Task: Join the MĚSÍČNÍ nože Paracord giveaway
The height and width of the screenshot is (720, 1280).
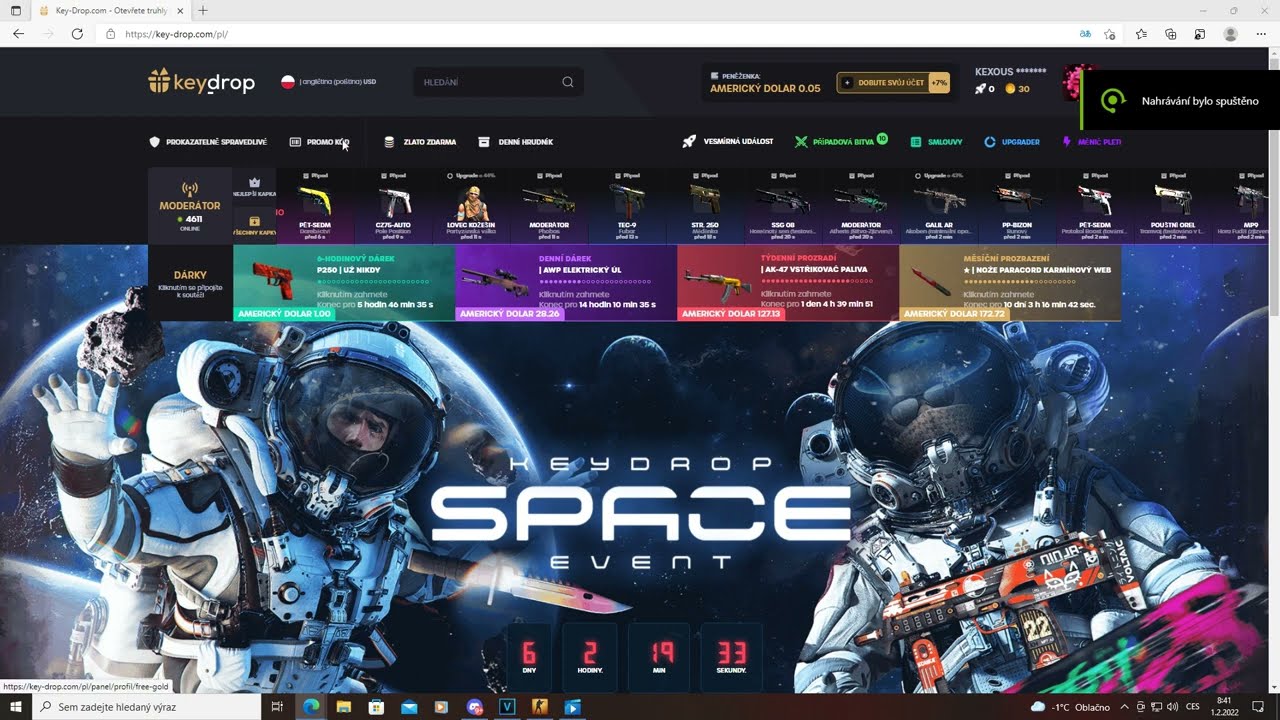Action: 1010,283
